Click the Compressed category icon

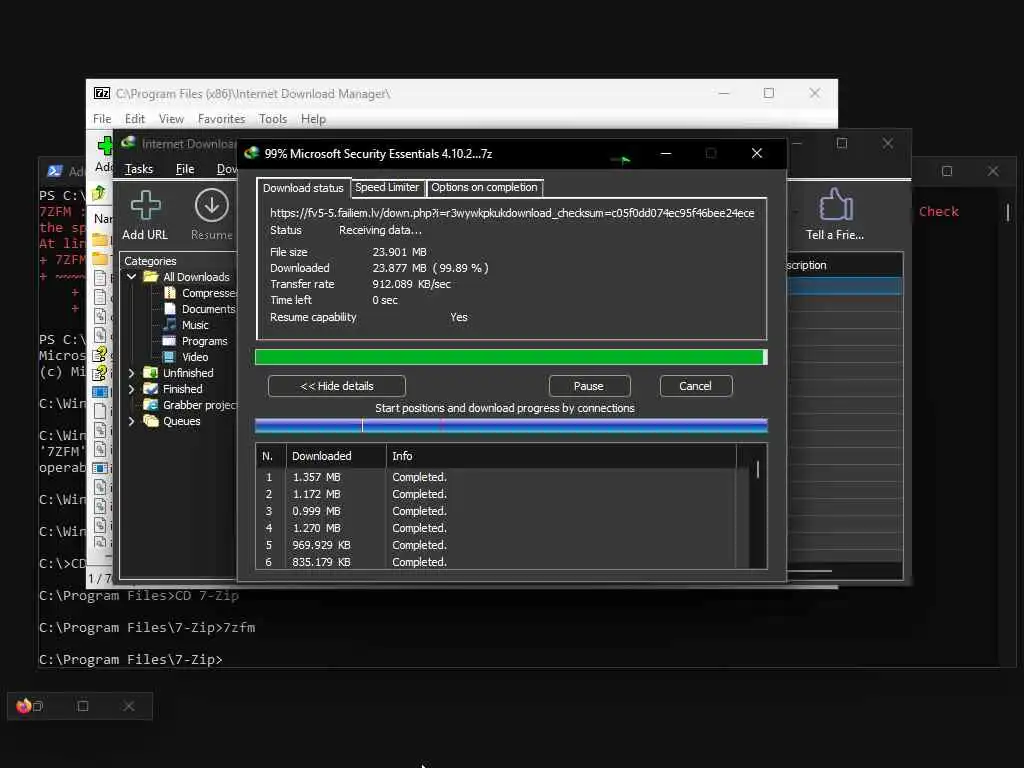pos(170,293)
